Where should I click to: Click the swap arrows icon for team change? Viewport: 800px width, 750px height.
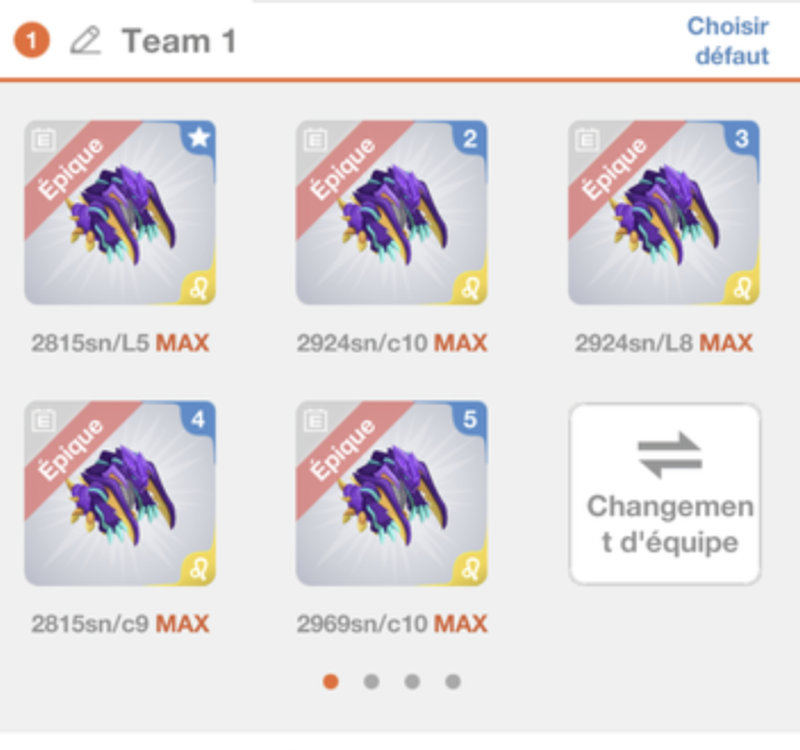point(670,456)
